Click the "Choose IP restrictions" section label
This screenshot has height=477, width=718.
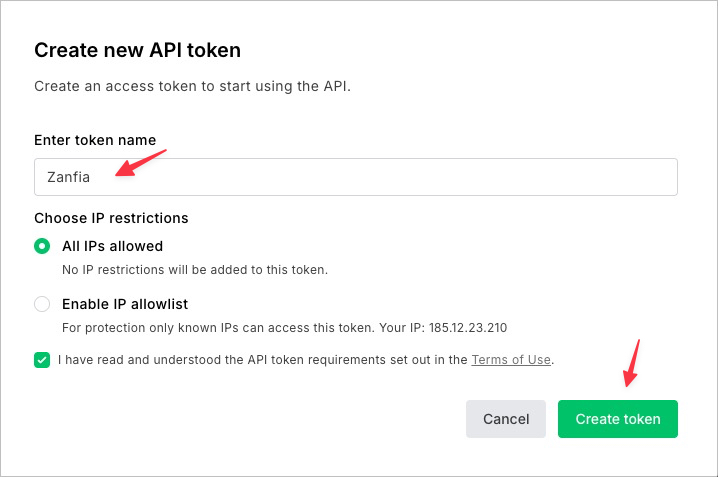point(111,218)
